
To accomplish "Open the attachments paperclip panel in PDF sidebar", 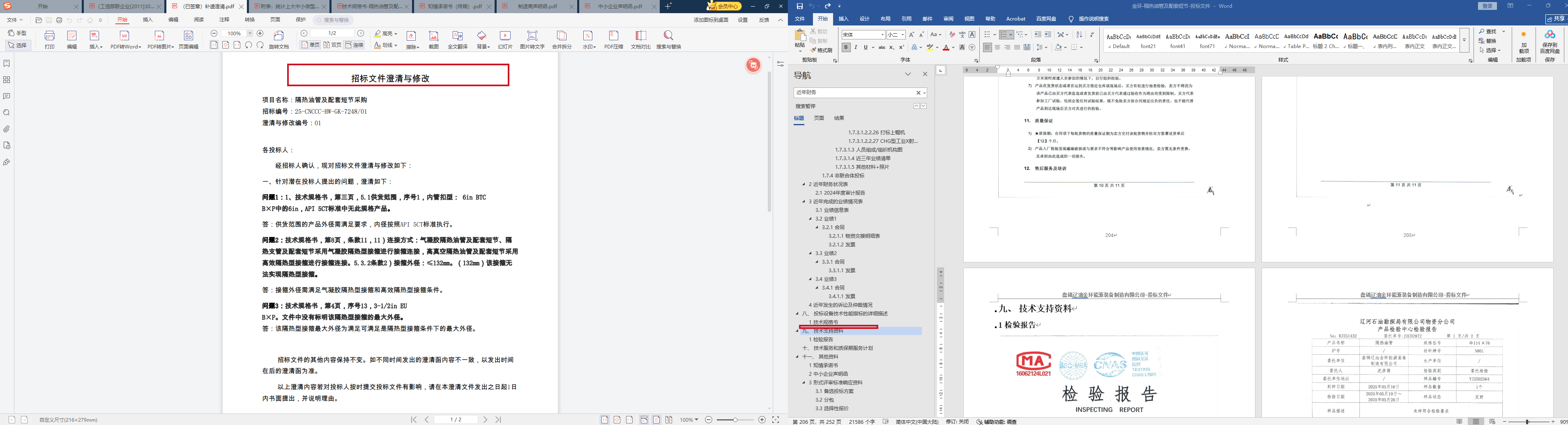I will tap(7, 129).
